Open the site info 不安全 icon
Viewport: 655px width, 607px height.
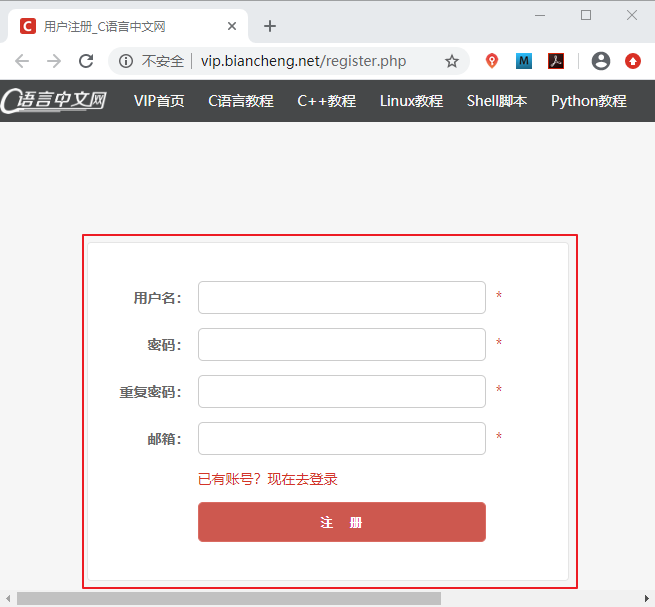[x=126, y=61]
